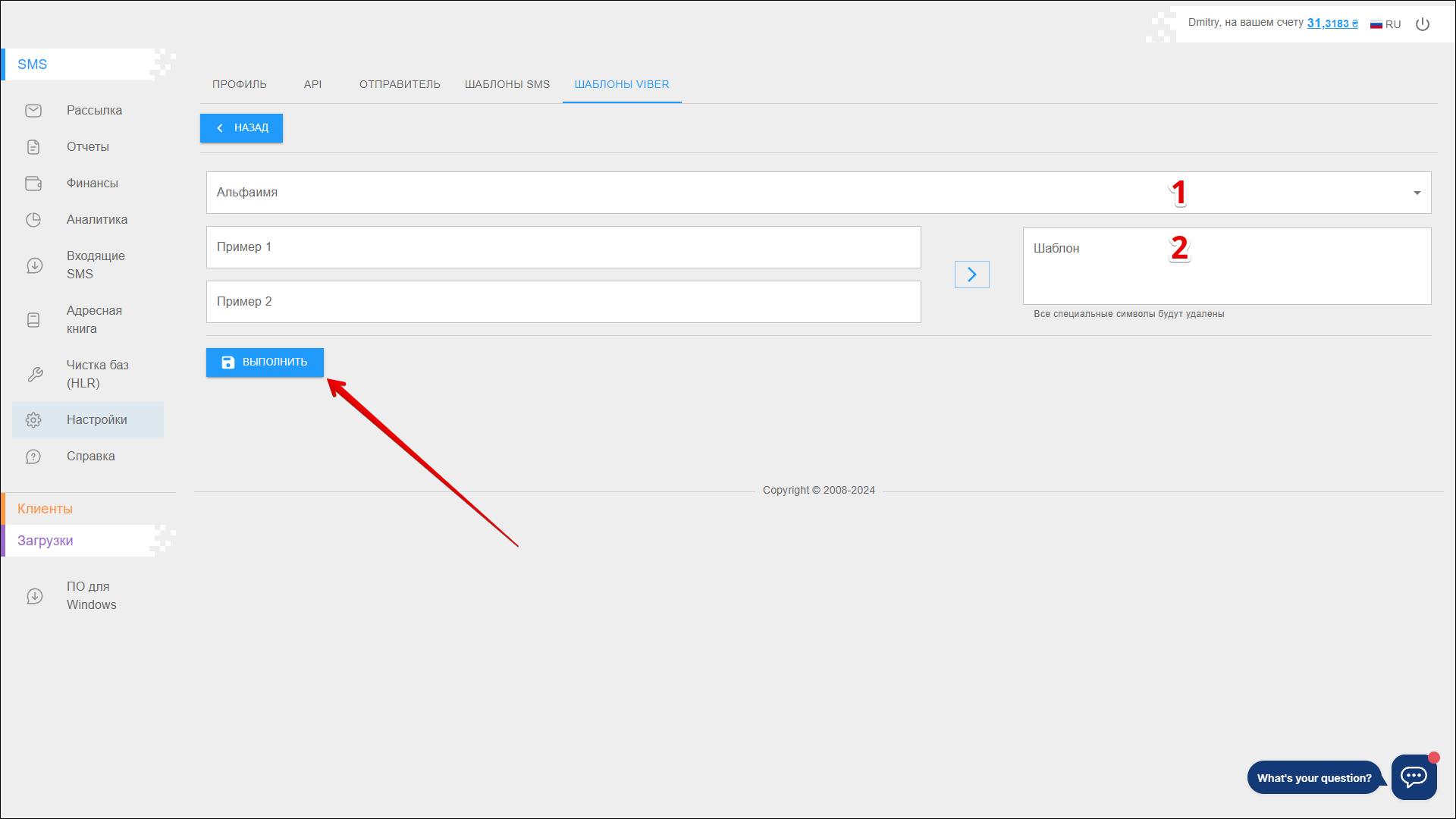Switch to the Шаблоны SMS tab
Screen dimensions: 1456x819
pos(507,84)
